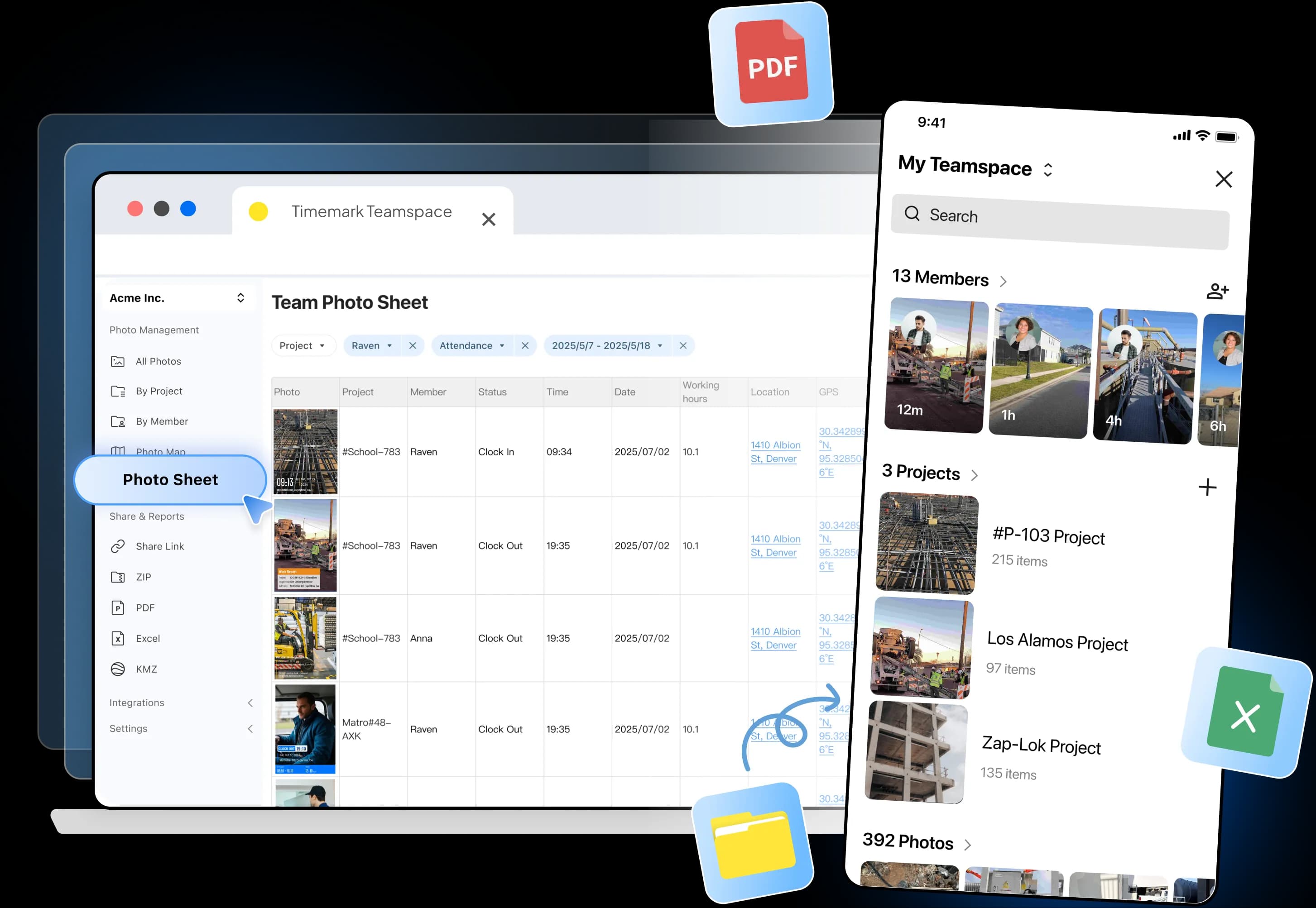Viewport: 1316px width, 908px height.
Task: Open the By Member photo view
Action: 150,421
